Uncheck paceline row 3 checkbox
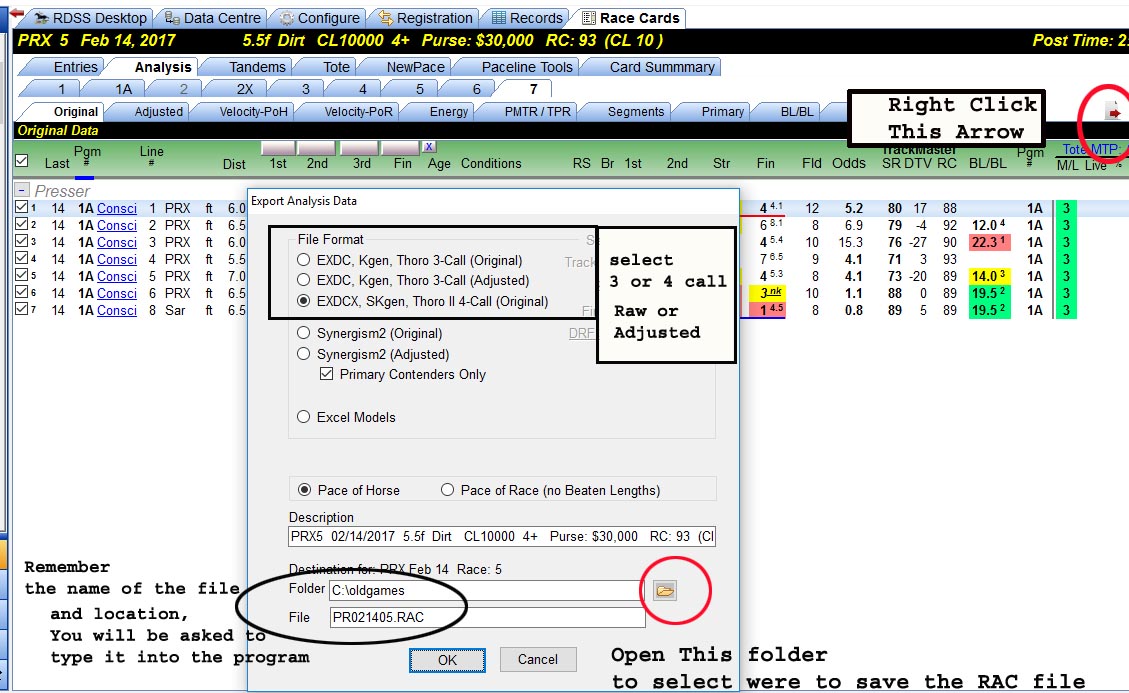 (22, 241)
